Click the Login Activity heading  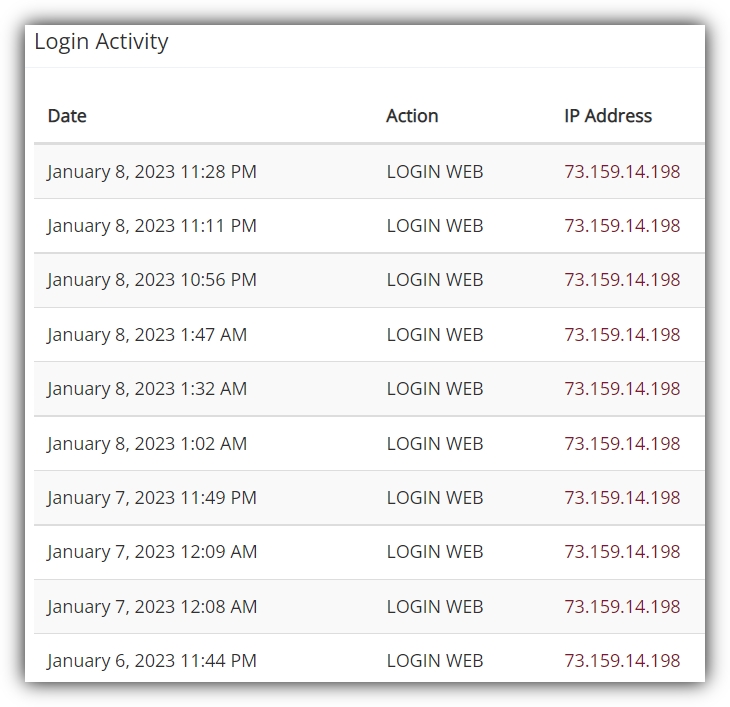click(x=101, y=42)
